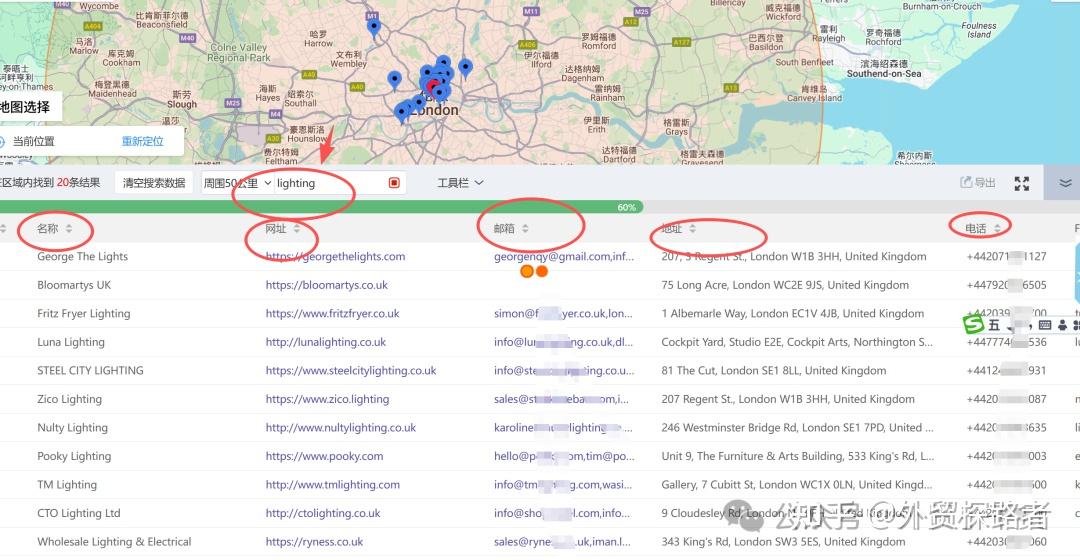Select Nulty Lighting name cell
Image resolution: width=1080 pixels, height=560 pixels.
click(x=72, y=428)
